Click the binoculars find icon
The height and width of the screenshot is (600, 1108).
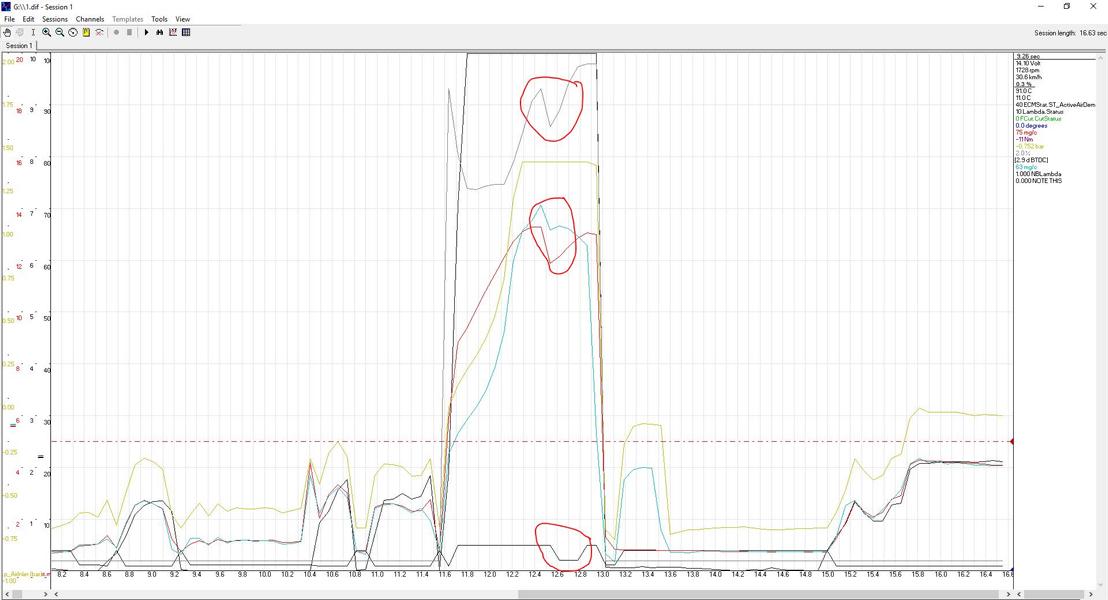(160, 33)
